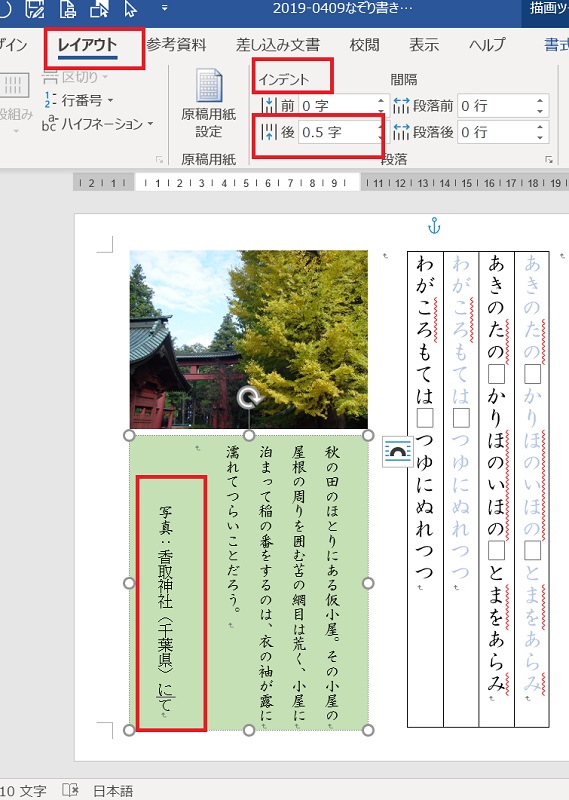Increase the 段落前 spacing with up arrow
The height and width of the screenshot is (800, 569).
point(540,101)
